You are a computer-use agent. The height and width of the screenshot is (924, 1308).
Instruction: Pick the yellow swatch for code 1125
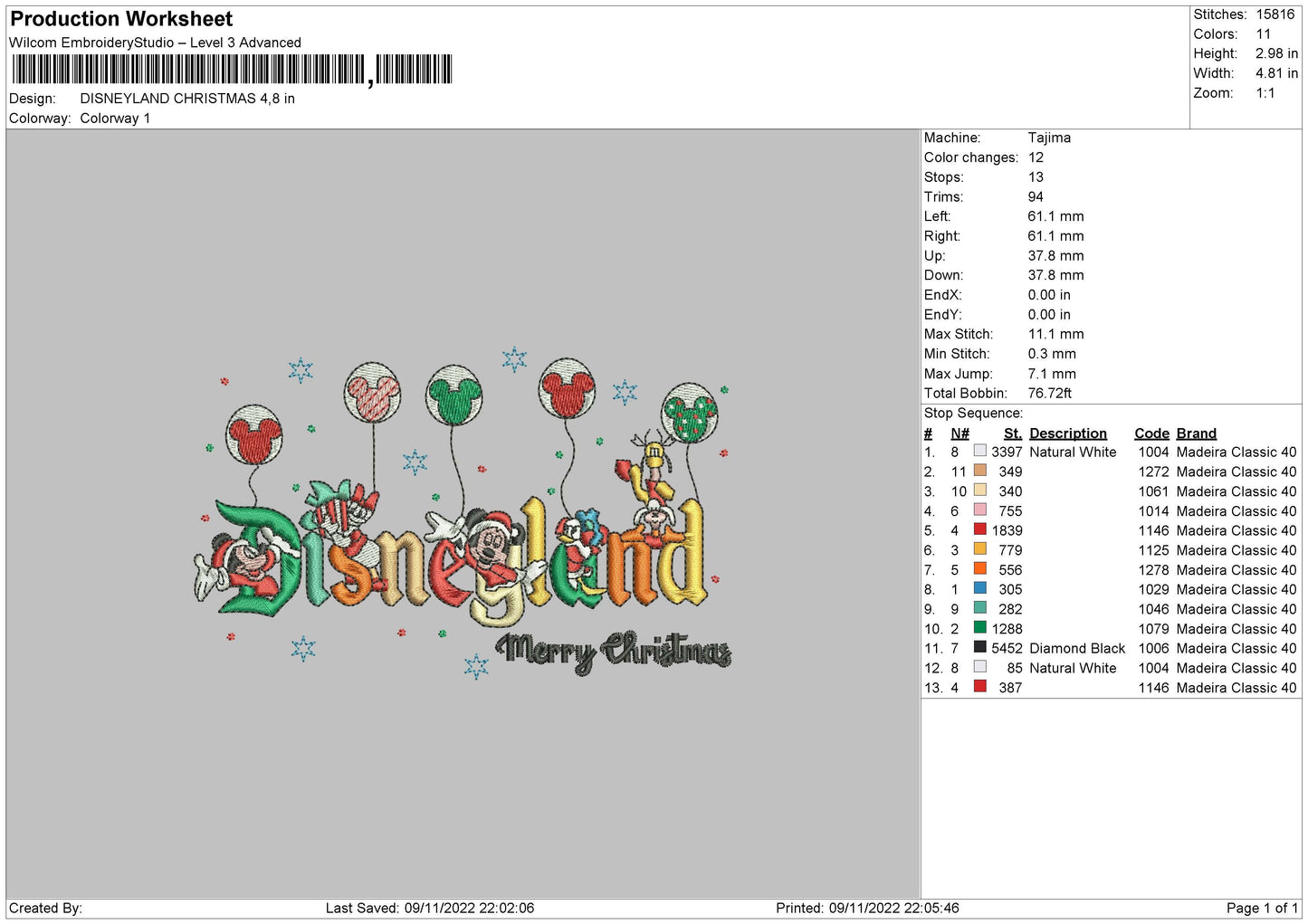pyautogui.click(x=979, y=548)
